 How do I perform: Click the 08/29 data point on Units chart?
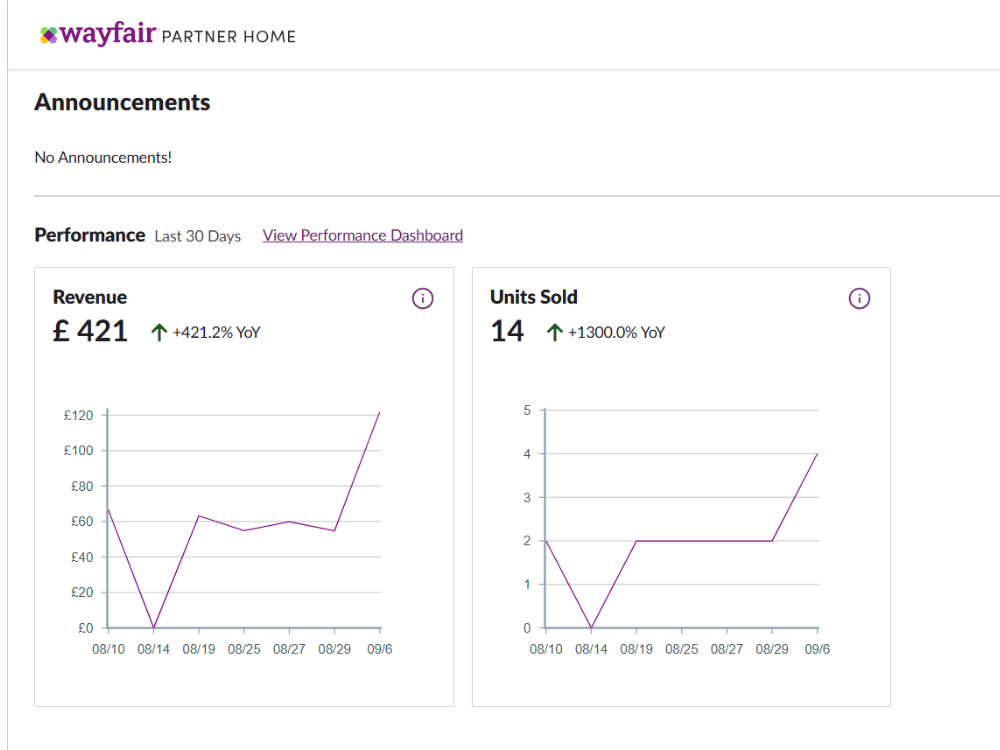(772, 541)
